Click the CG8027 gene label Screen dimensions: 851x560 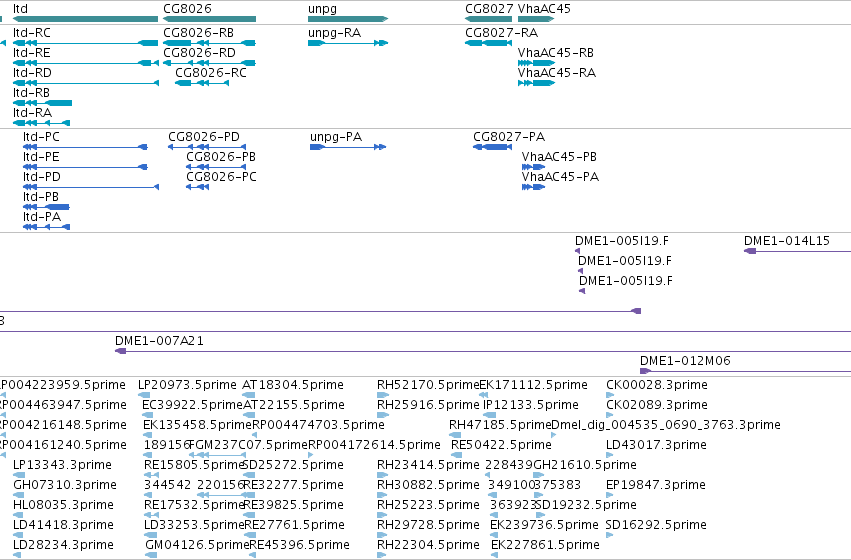tap(489, 9)
